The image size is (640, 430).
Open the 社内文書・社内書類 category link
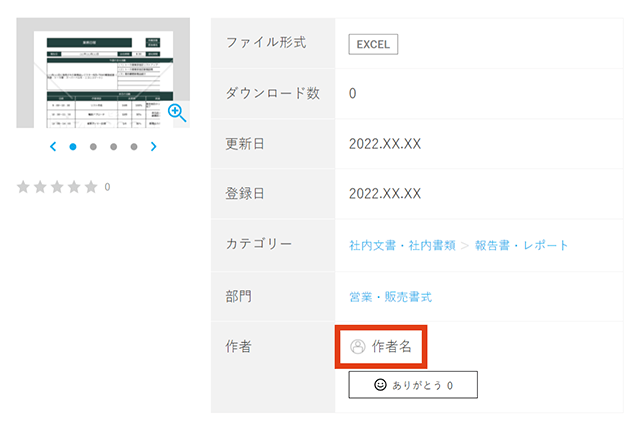click(x=402, y=245)
